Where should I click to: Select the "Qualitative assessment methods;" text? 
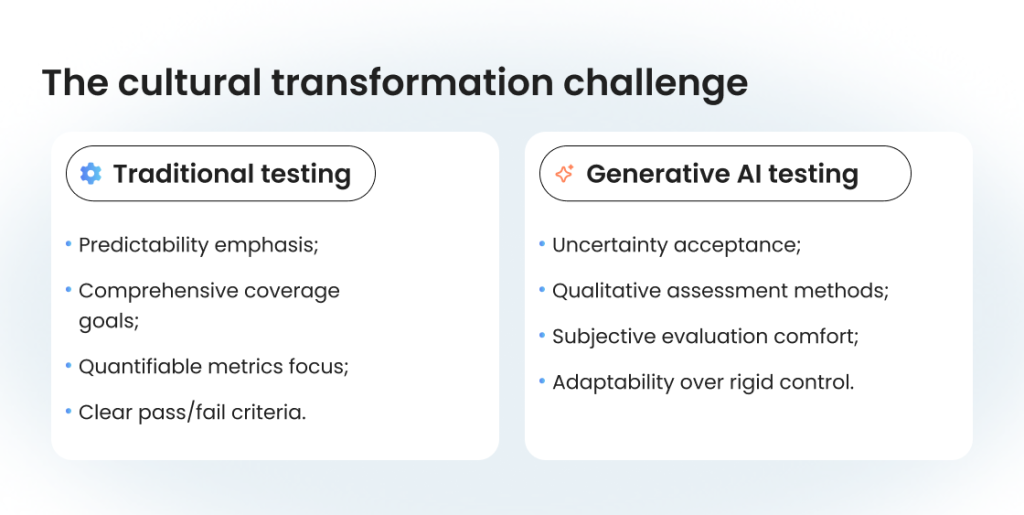pyautogui.click(x=720, y=291)
